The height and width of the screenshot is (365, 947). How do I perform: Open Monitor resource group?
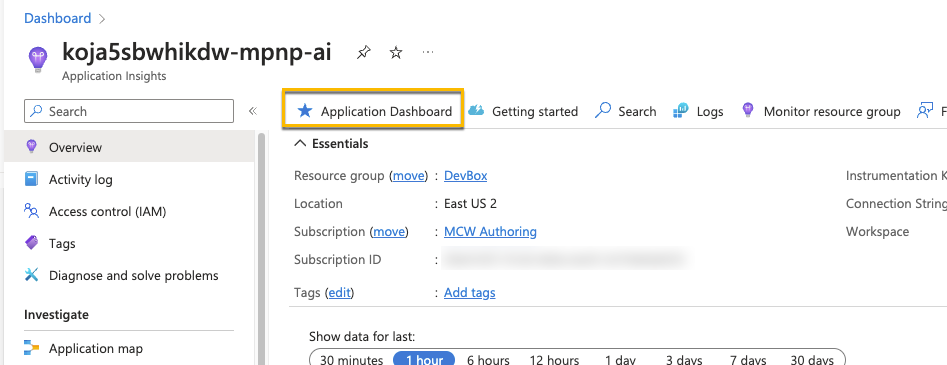coord(821,111)
